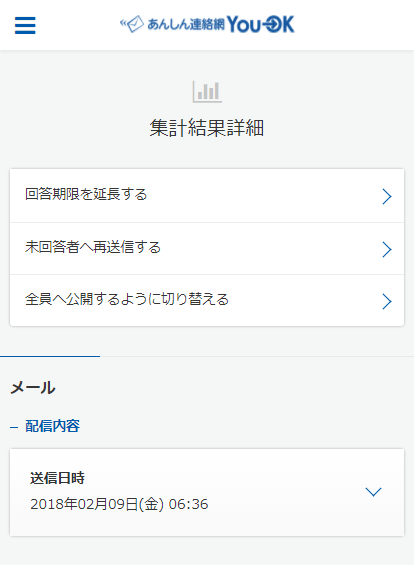Select the 回答期限を延長する menu item

207,196
